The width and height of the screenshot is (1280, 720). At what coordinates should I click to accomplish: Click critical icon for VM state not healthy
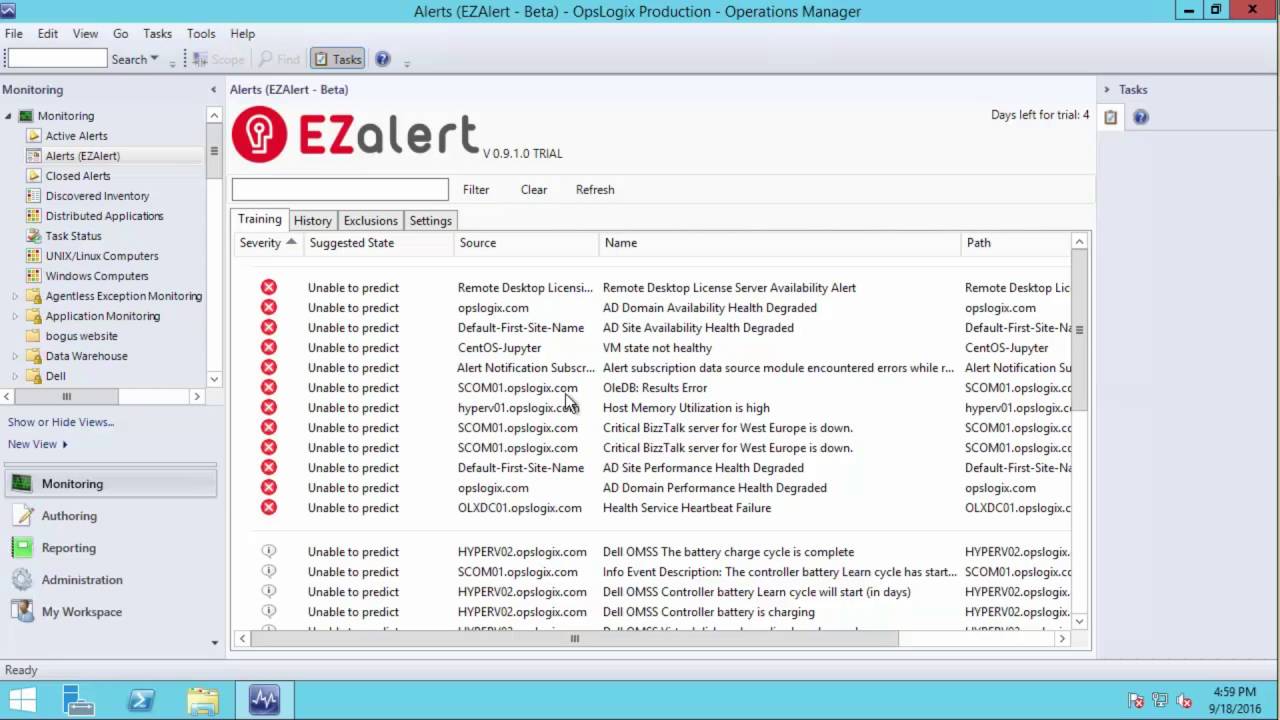point(269,347)
